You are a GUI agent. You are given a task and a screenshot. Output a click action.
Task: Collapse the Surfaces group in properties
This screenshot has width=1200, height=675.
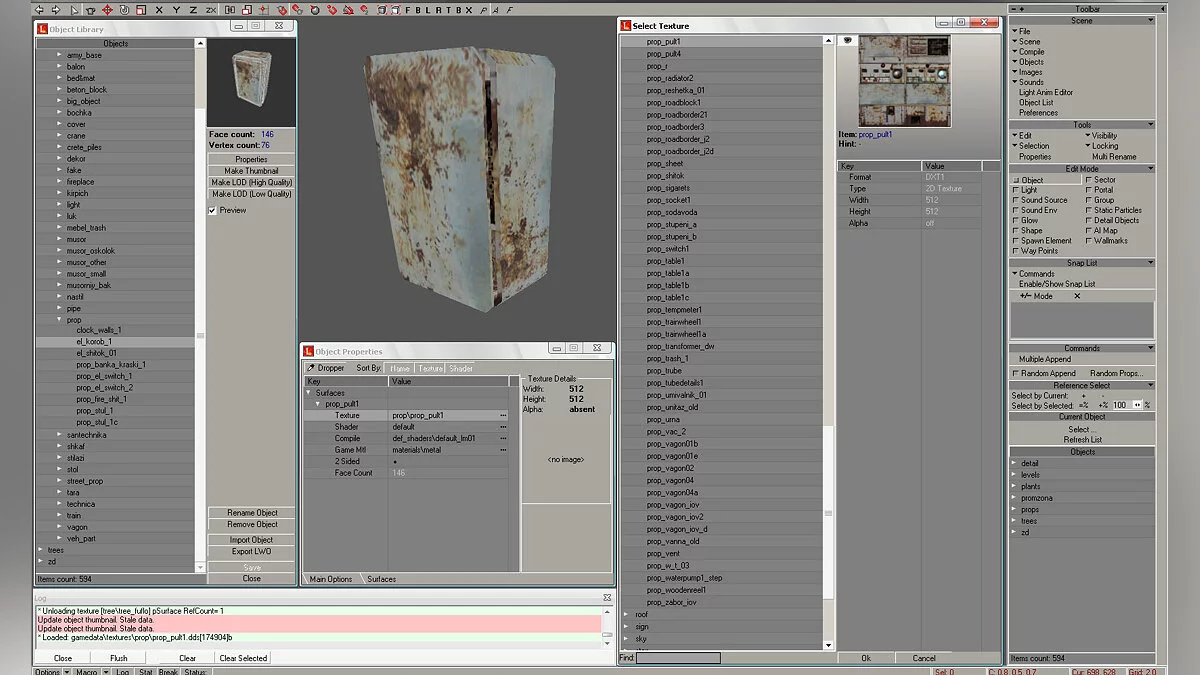click(x=309, y=393)
